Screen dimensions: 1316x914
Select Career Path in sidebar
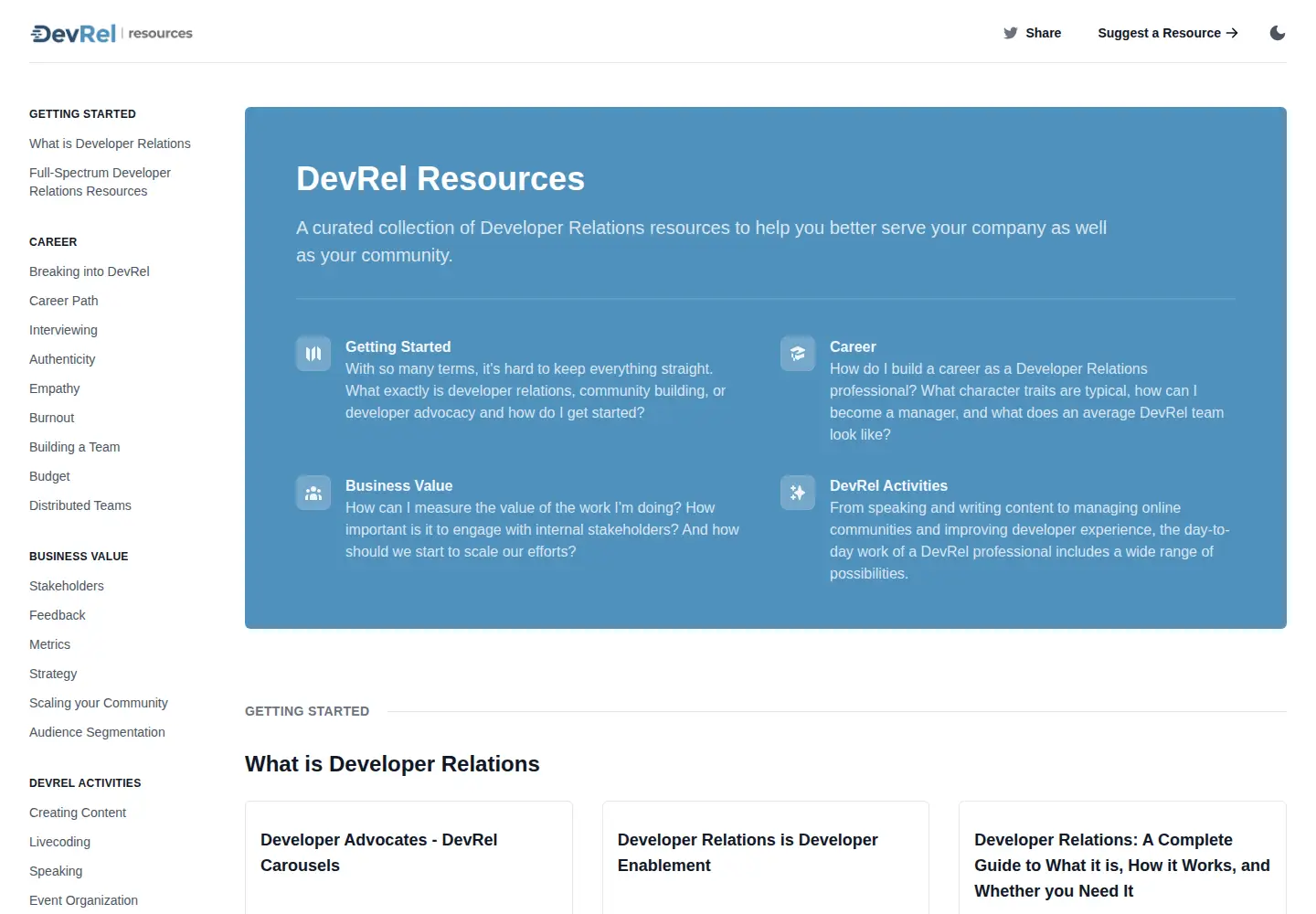(64, 301)
